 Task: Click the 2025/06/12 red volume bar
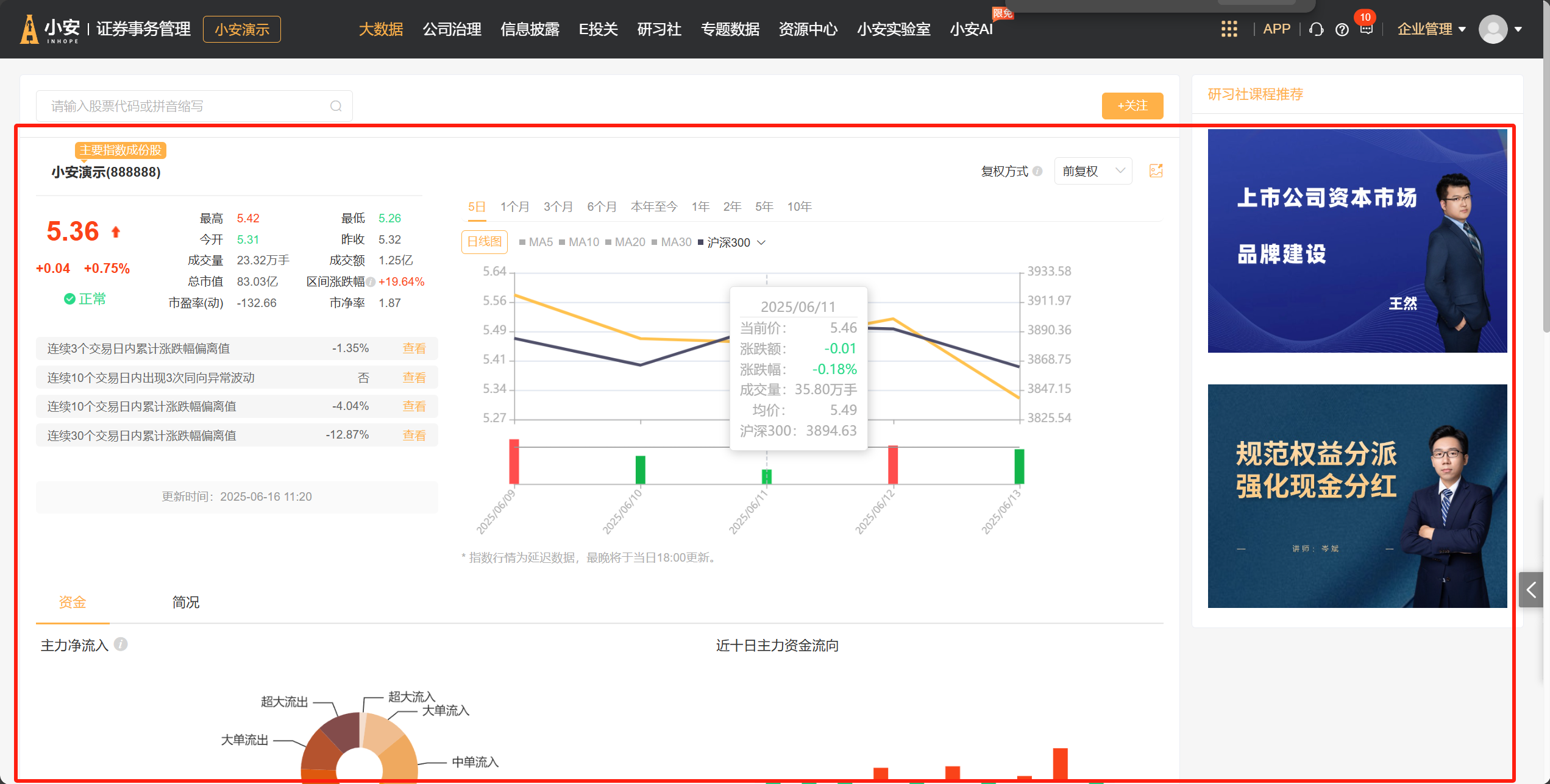[x=893, y=464]
